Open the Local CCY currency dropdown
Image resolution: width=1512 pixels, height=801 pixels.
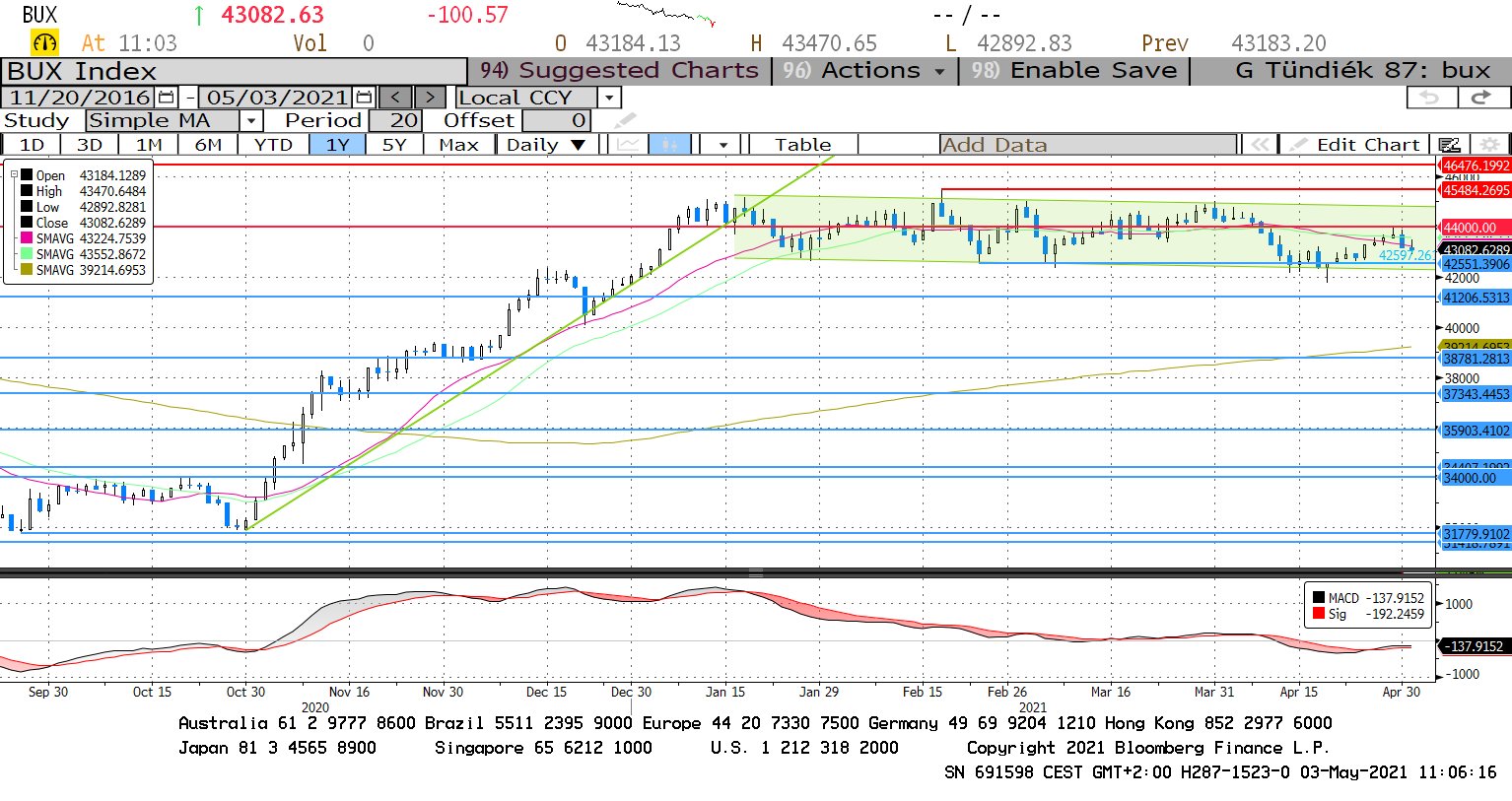point(609,98)
